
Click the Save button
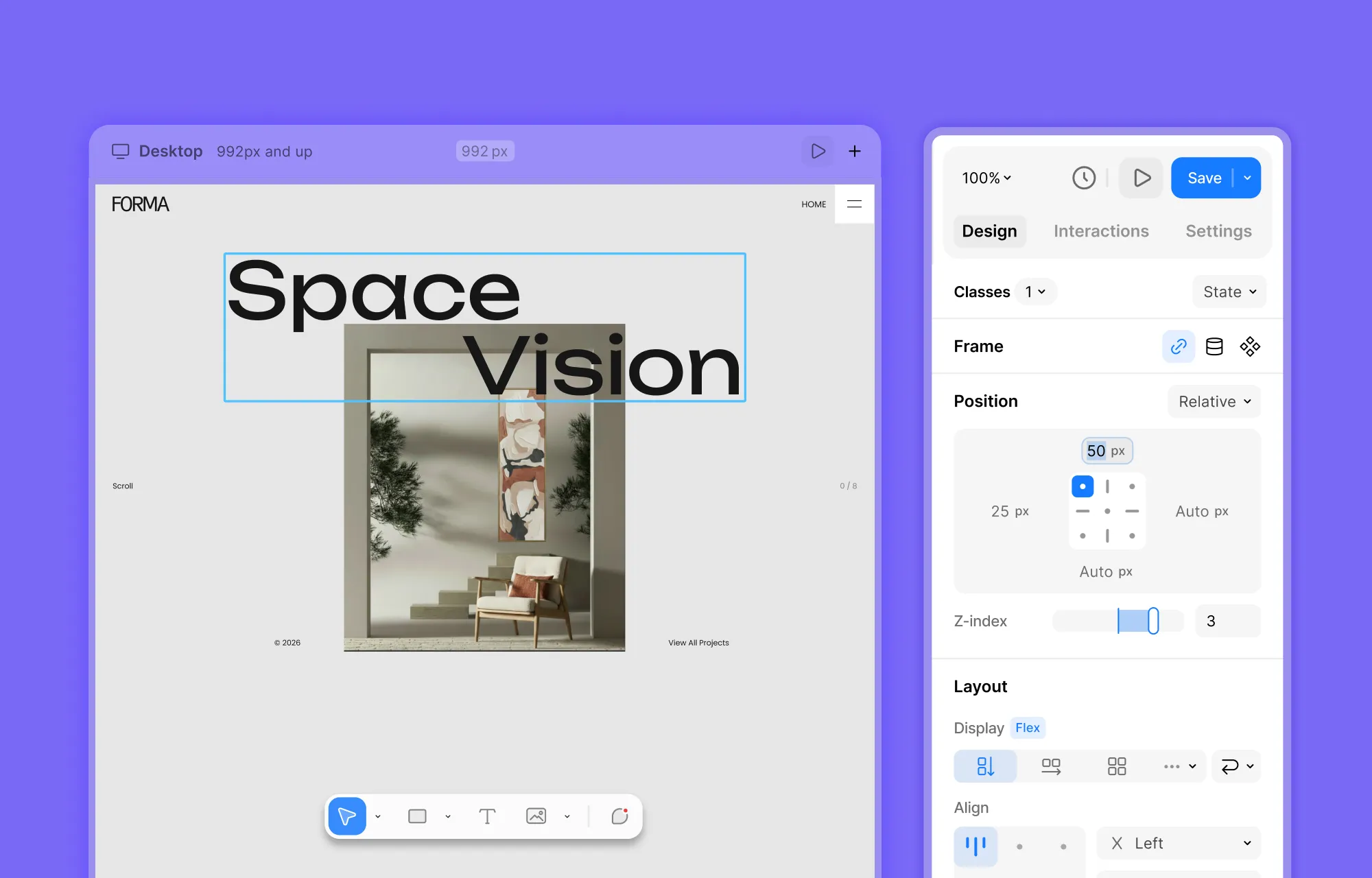tap(1204, 178)
